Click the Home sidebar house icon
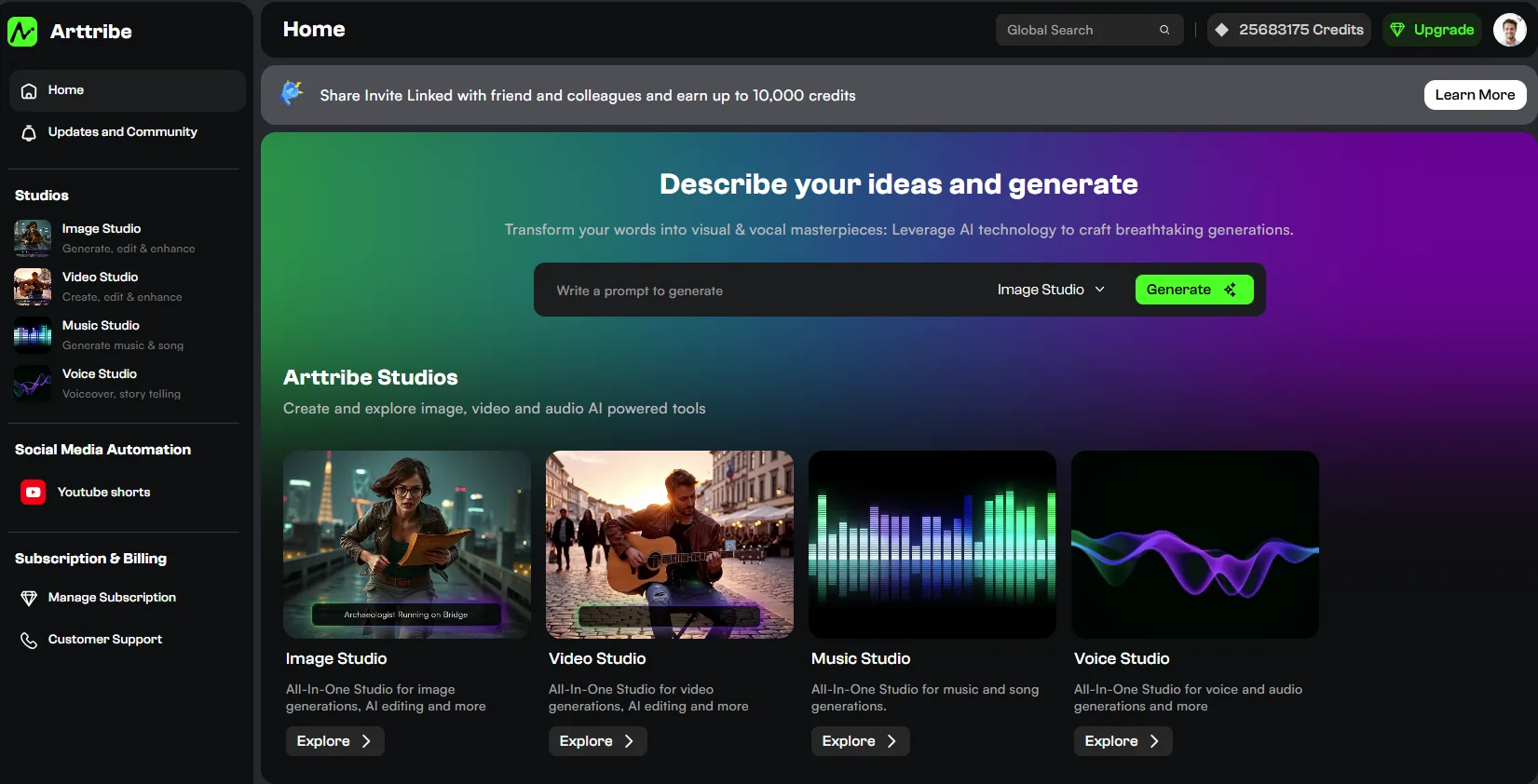 (29, 90)
